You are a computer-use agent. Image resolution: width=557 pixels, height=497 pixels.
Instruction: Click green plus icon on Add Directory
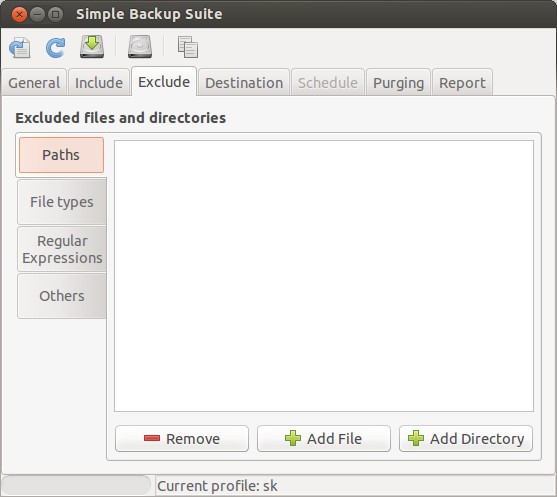pyautogui.click(x=416, y=438)
